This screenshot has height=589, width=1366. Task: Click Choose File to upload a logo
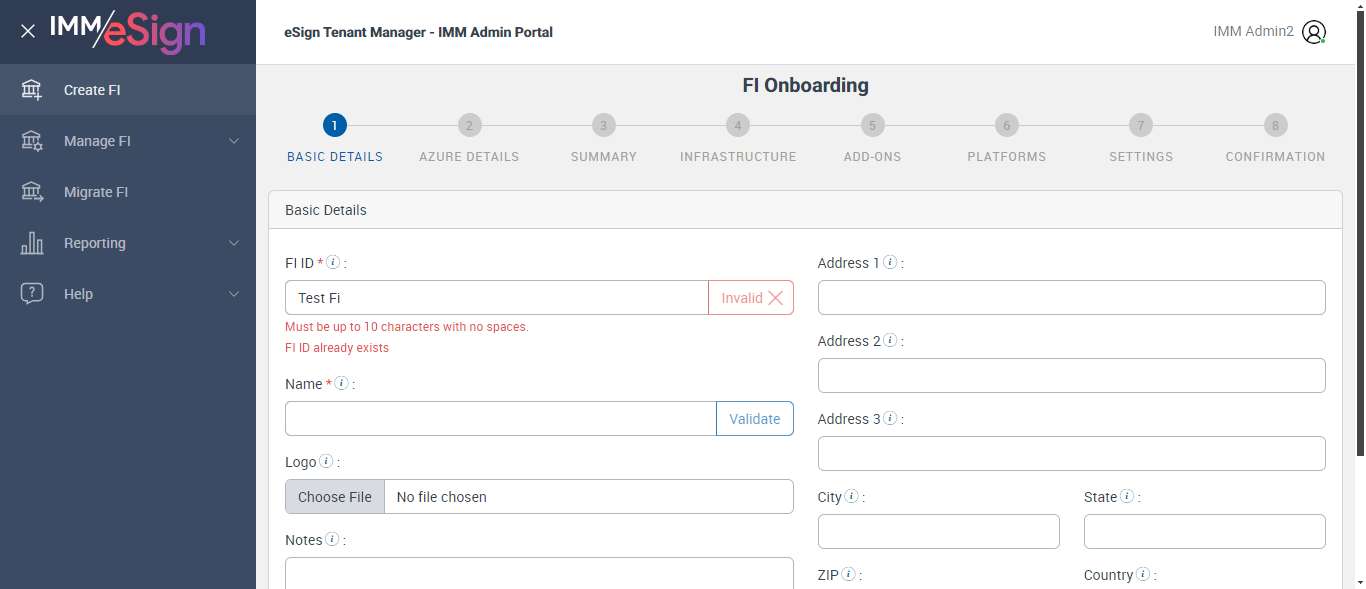click(x=335, y=497)
